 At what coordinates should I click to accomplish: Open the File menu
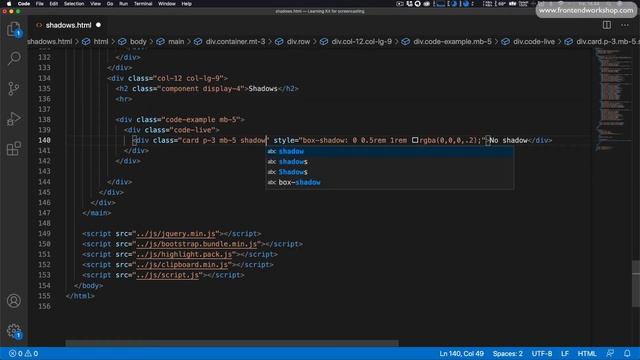[40, 4]
